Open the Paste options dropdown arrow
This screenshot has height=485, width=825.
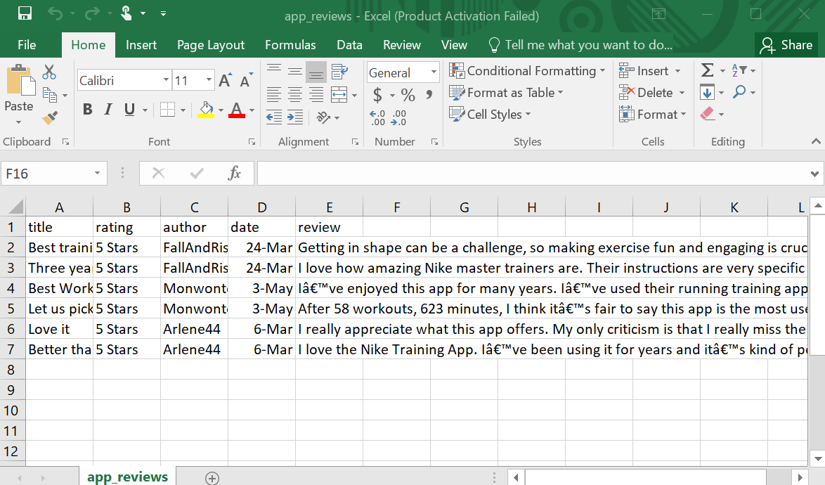(x=18, y=123)
